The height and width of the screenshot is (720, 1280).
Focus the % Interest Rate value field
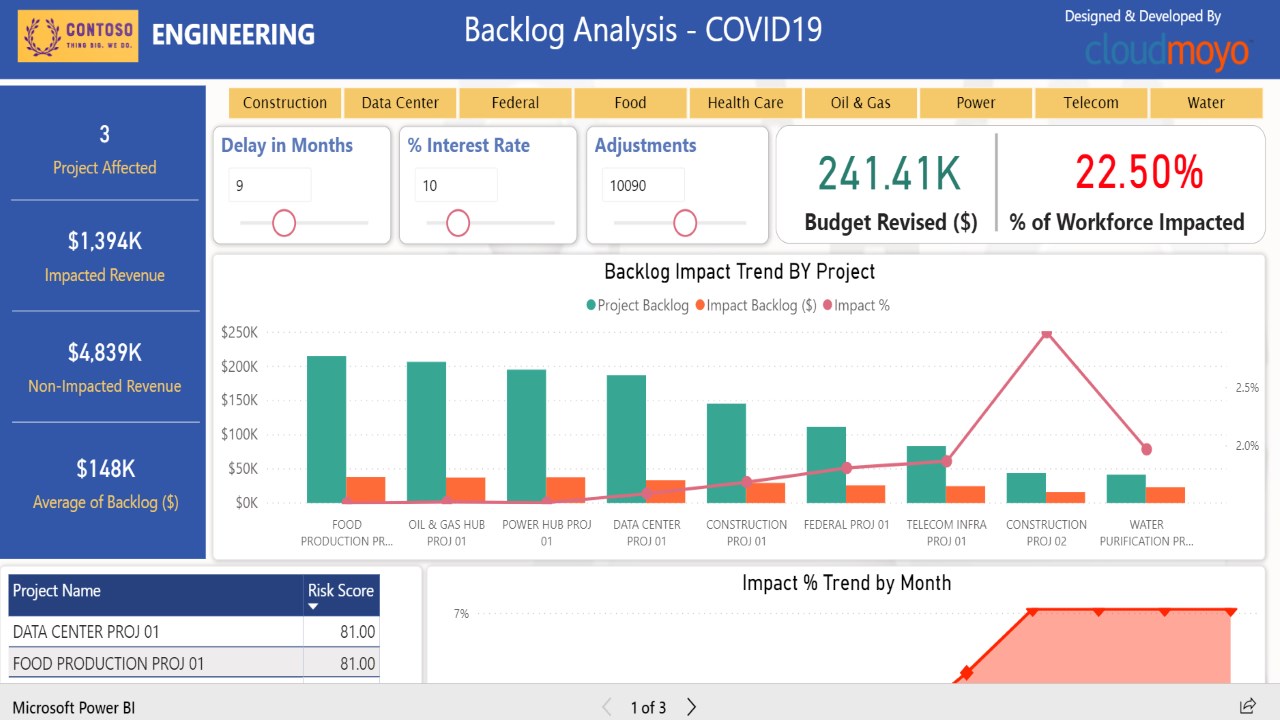point(456,185)
